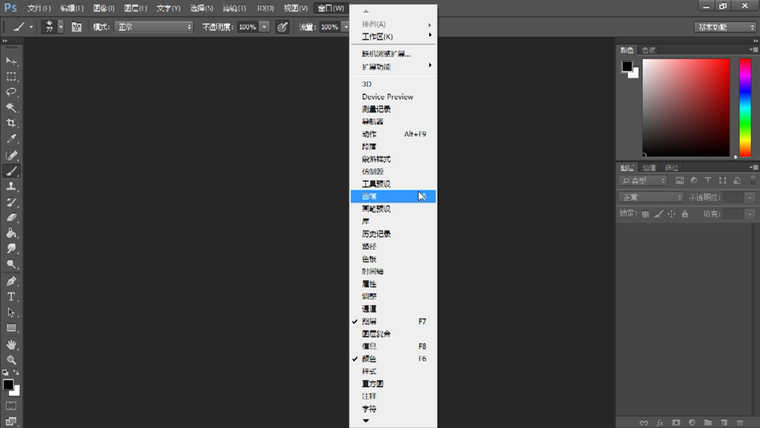Click the rainbow hue slider strip
The width and height of the screenshot is (760, 428).
pos(745,107)
